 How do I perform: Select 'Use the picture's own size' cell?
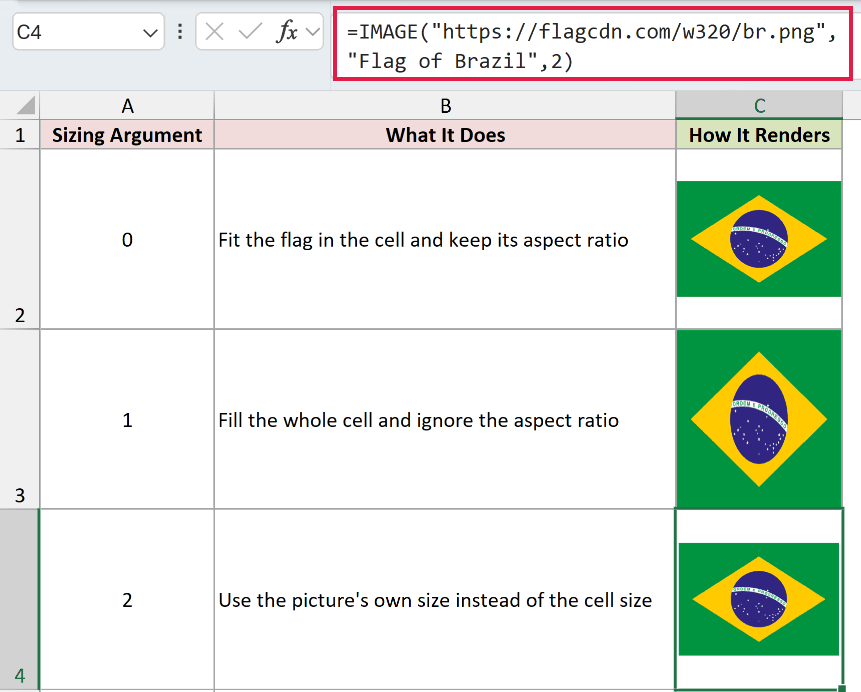coord(445,599)
